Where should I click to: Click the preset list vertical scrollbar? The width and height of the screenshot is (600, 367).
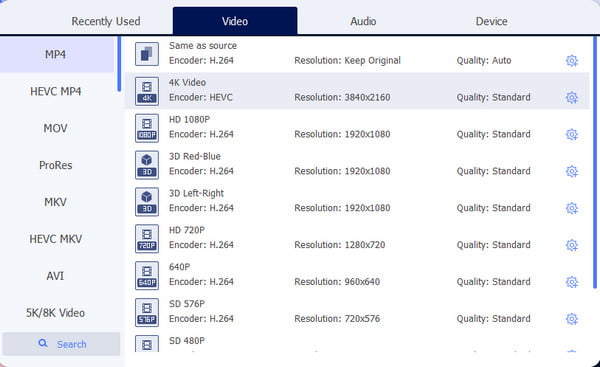coord(595,162)
